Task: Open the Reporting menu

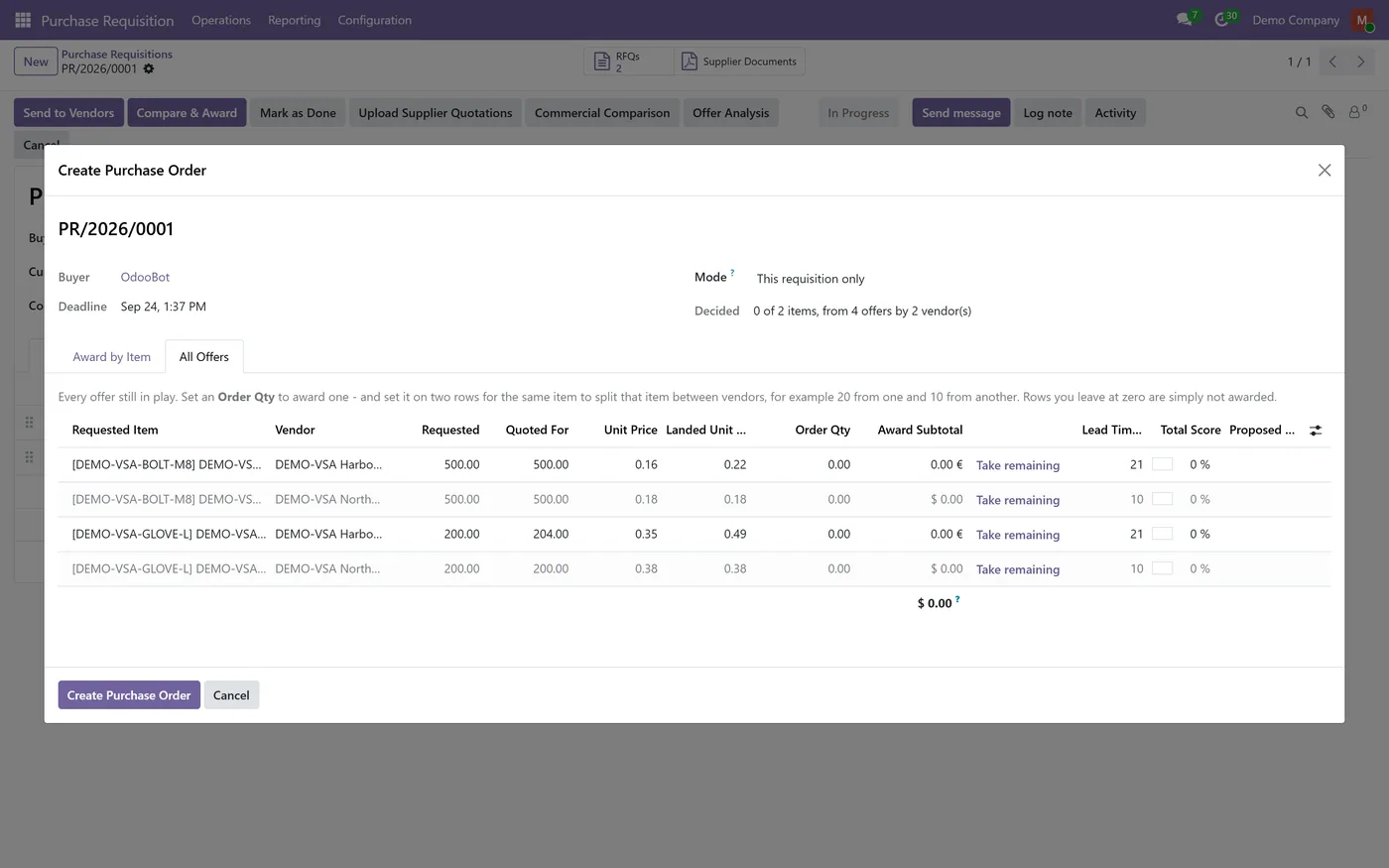Action: pyautogui.click(x=295, y=20)
